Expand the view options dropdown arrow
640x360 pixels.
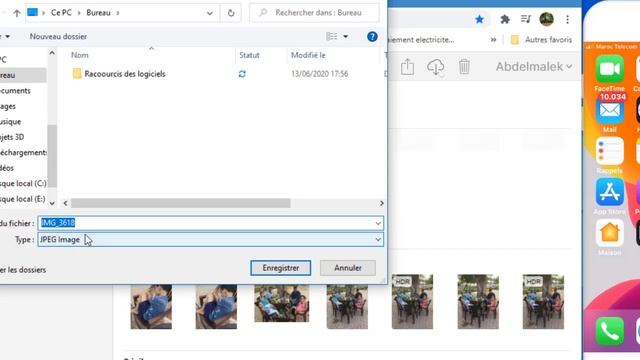[x=346, y=37]
